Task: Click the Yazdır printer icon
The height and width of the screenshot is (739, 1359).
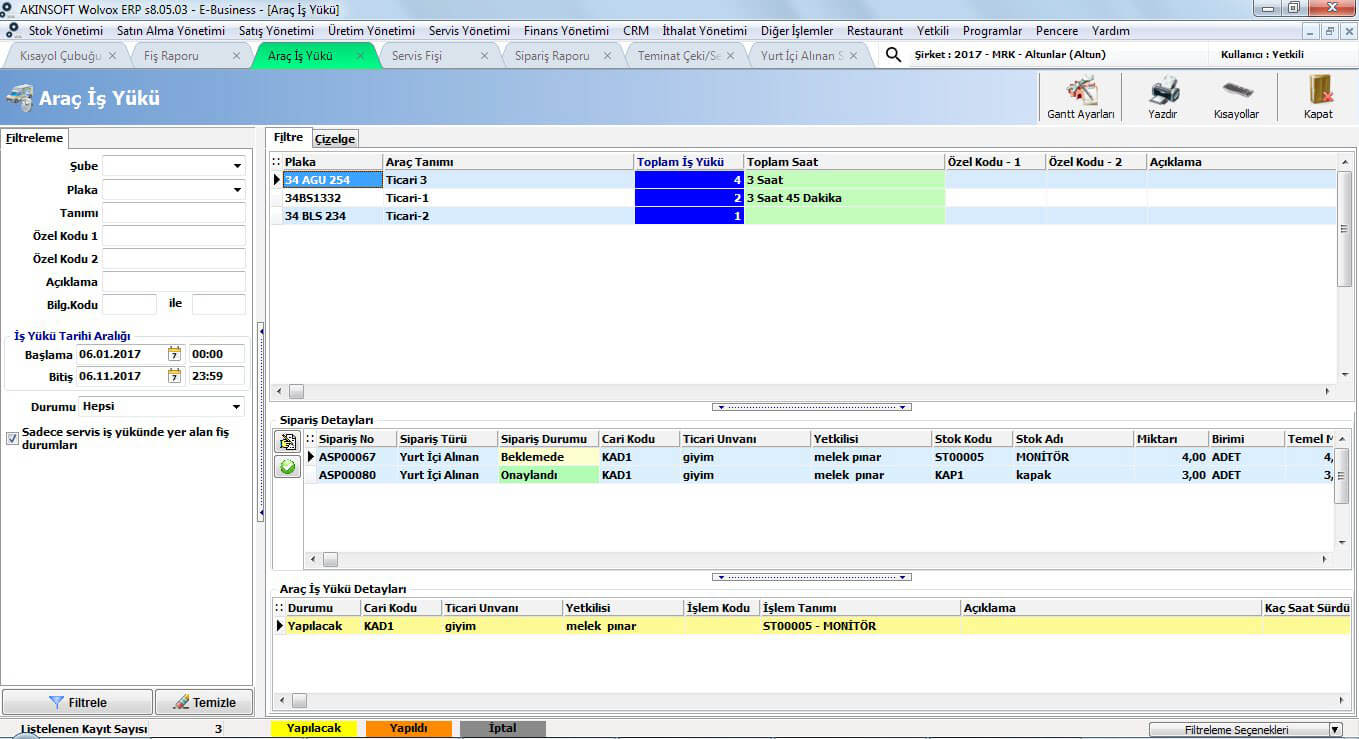Action: (1163, 91)
